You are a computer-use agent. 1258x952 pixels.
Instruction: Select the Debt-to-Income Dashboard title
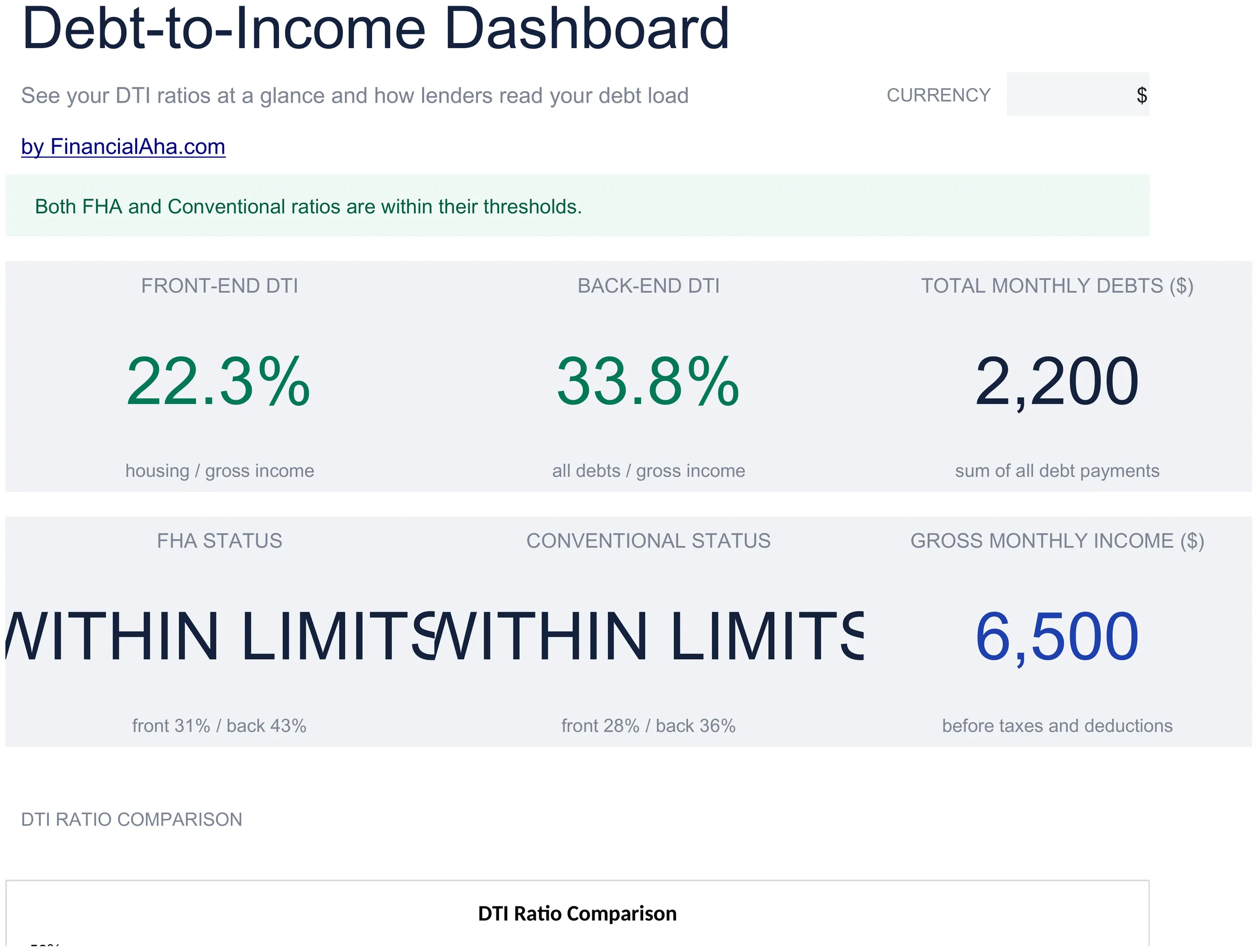click(375, 27)
